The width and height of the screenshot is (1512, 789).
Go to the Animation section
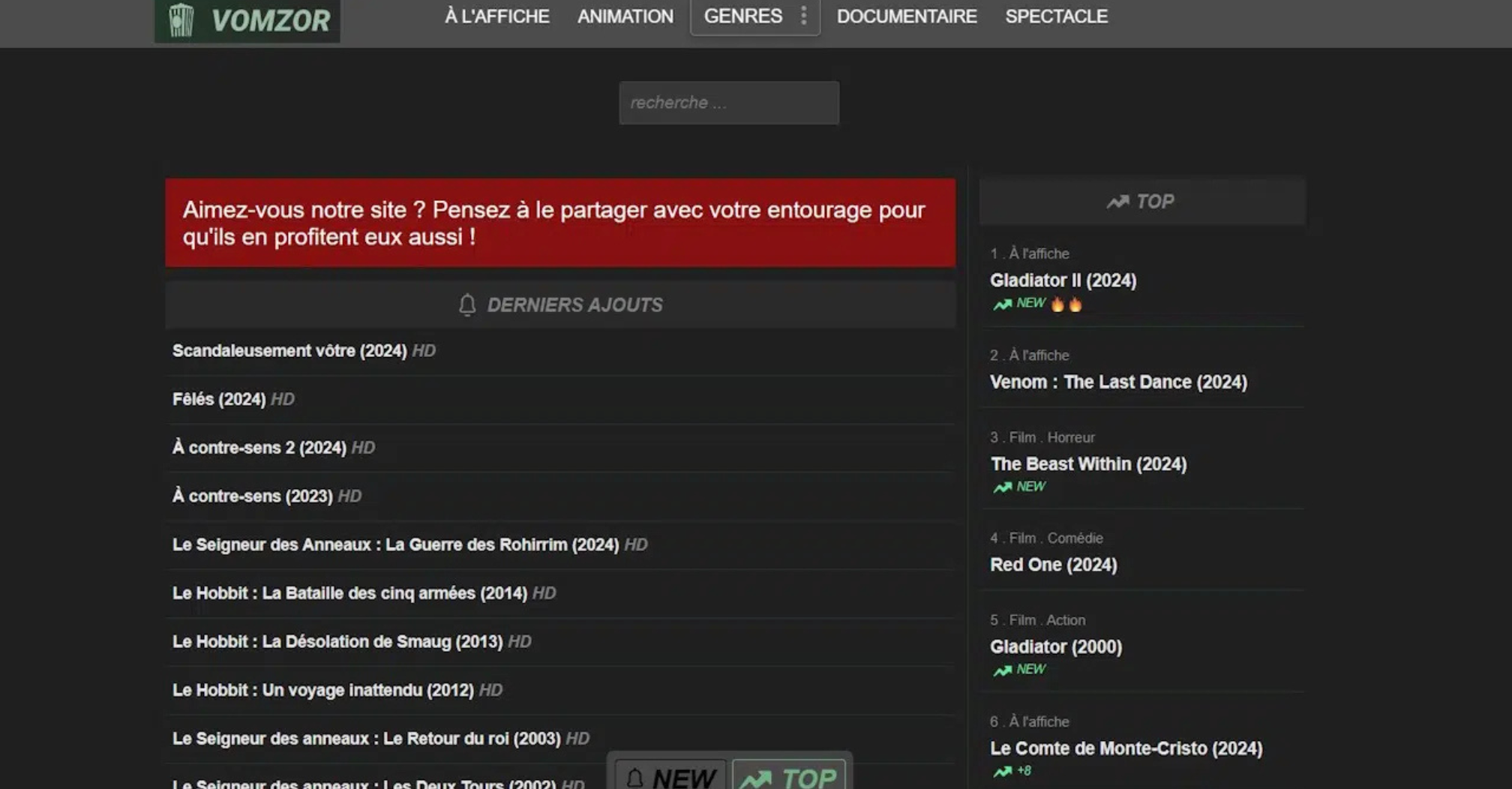pos(625,16)
